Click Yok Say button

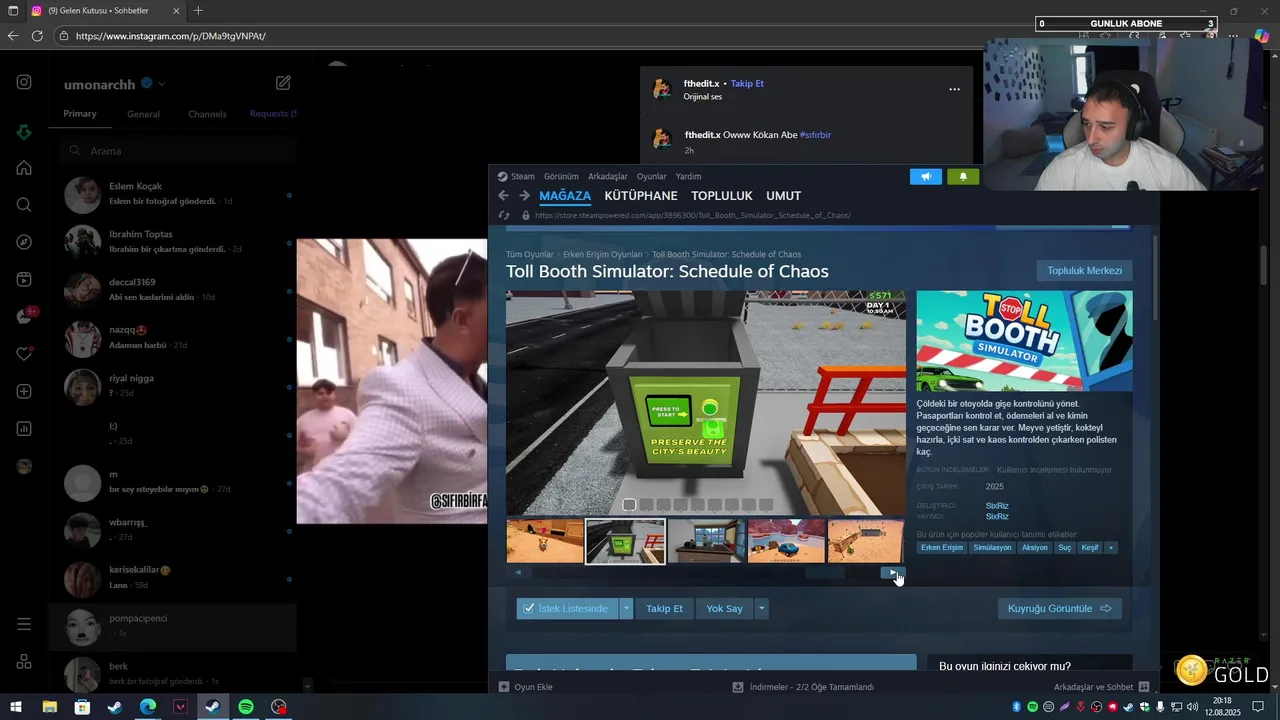[724, 608]
